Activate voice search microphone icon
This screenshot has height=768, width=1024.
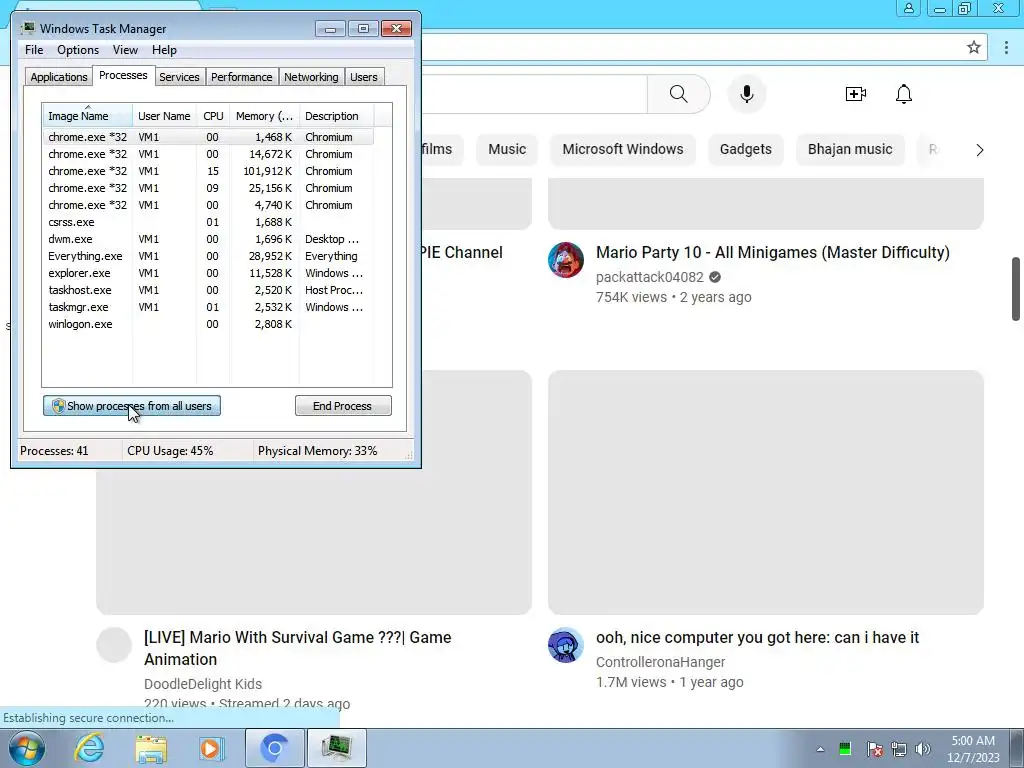point(746,94)
